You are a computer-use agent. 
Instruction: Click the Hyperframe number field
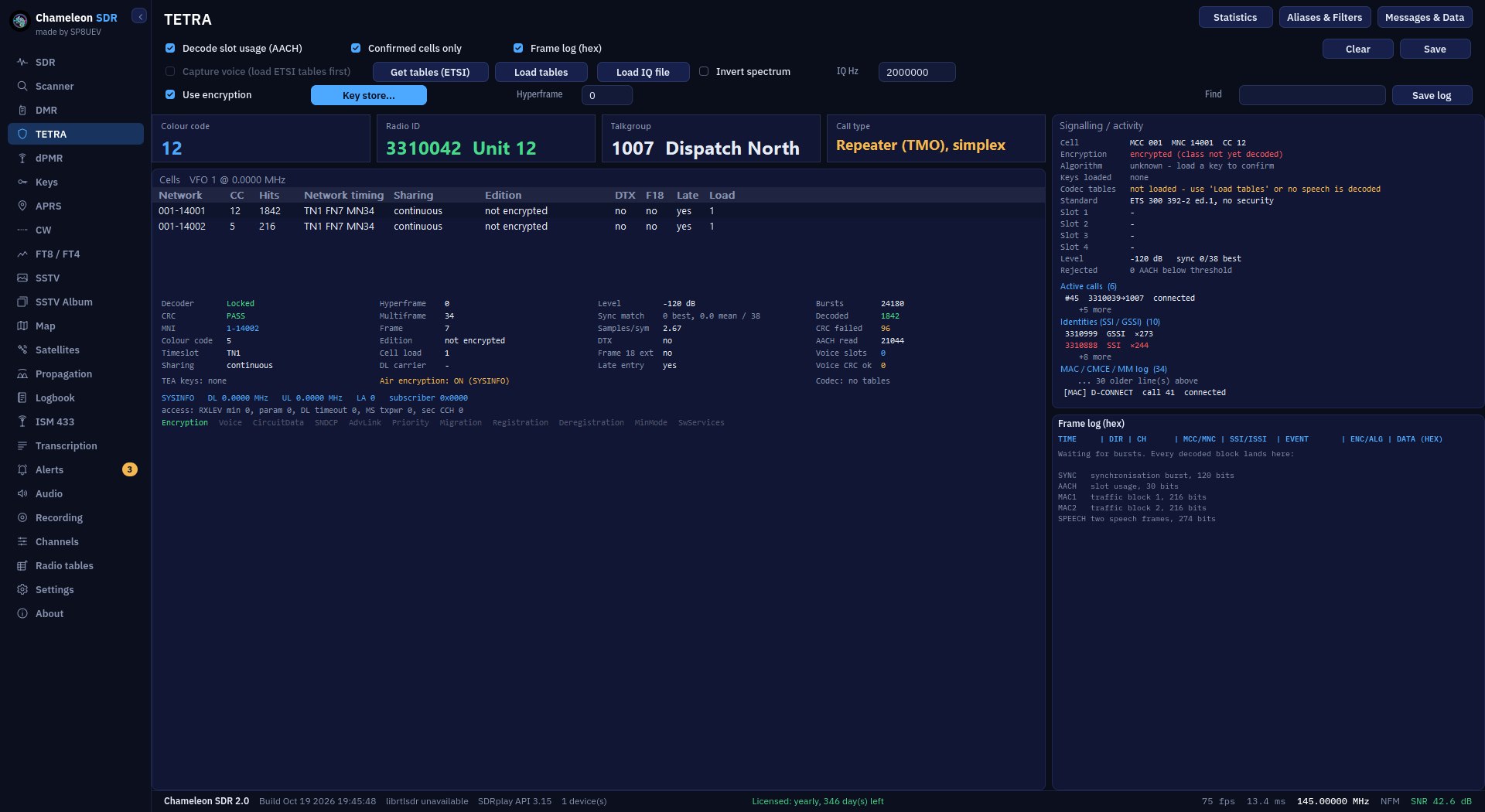[606, 95]
